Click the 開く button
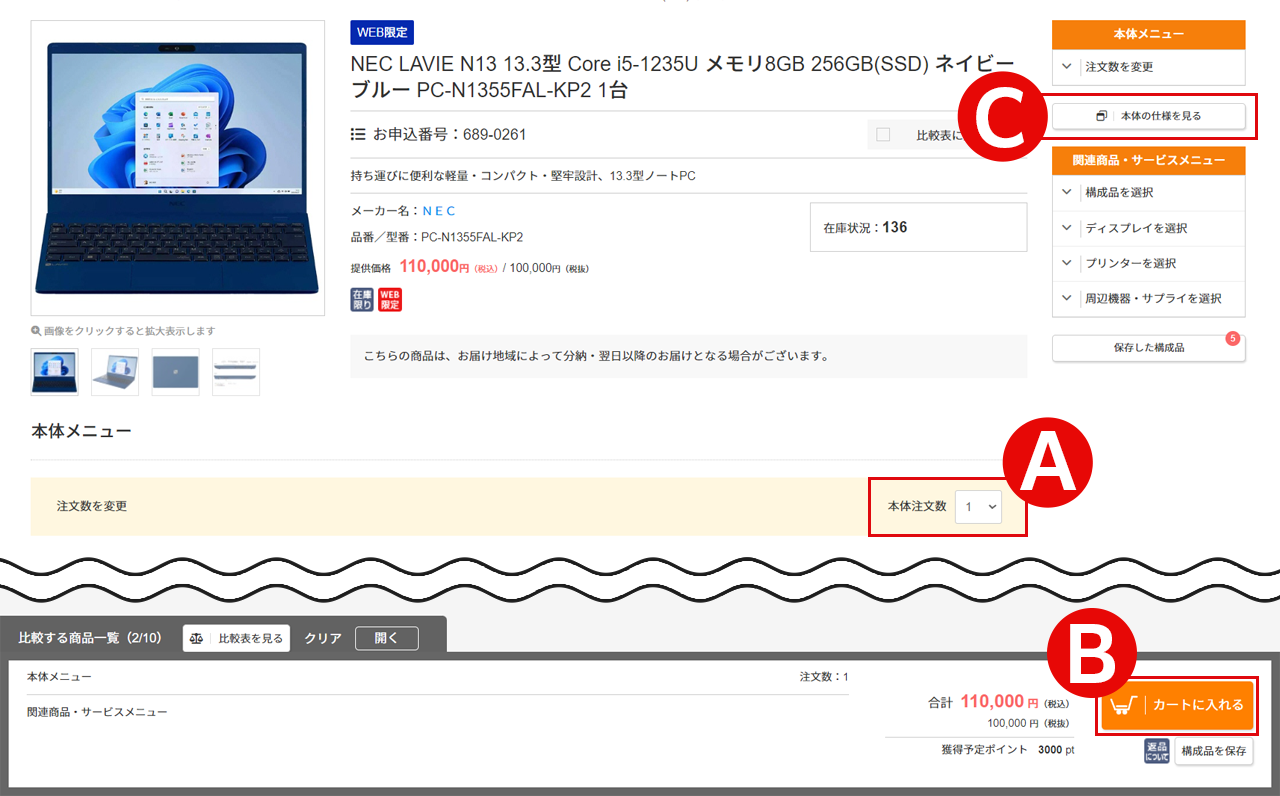 pos(386,638)
